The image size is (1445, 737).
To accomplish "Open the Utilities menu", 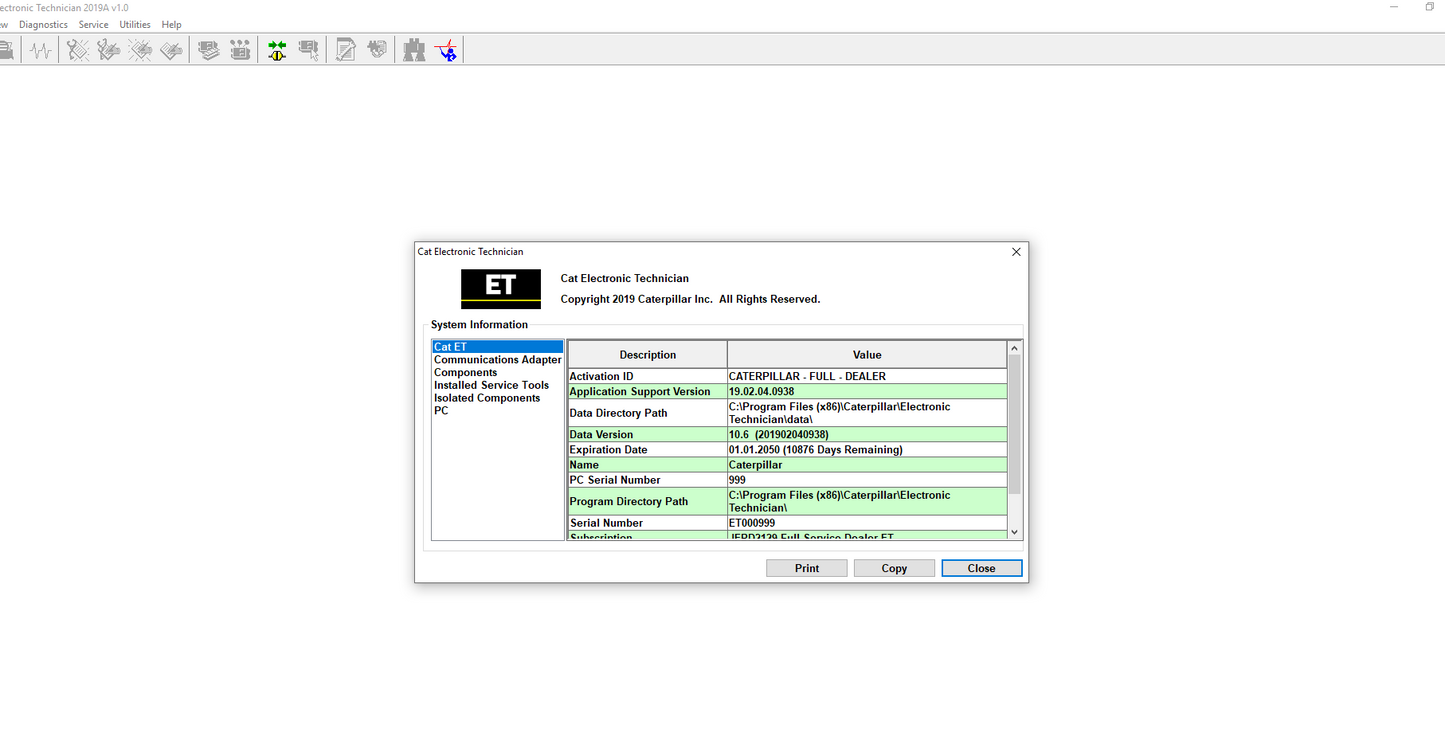I will point(135,24).
